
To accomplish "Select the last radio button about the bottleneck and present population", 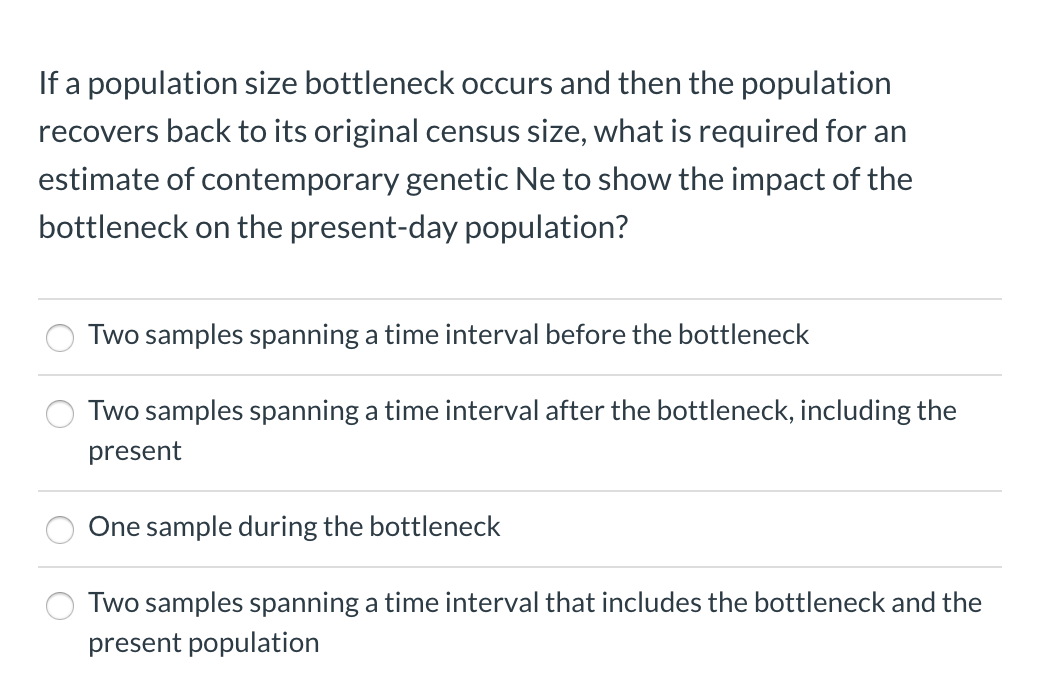I will tap(60, 606).
